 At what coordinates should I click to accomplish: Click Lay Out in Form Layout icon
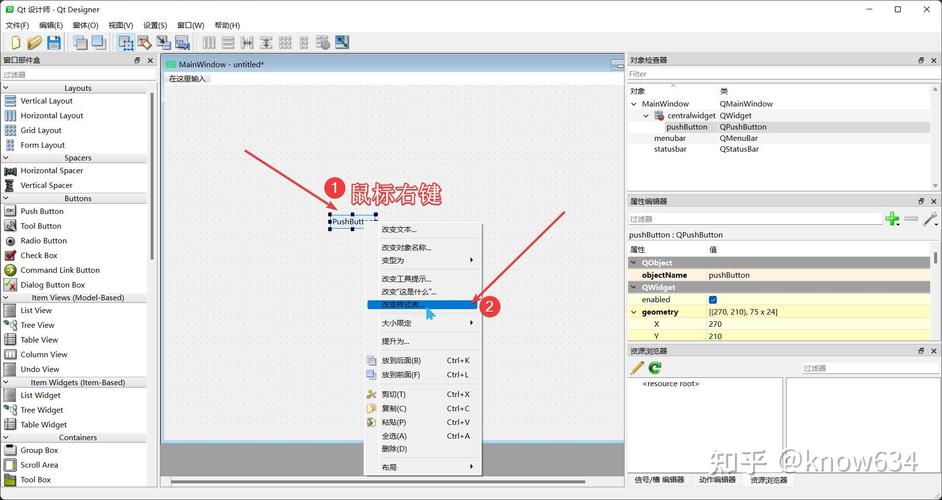(304, 42)
